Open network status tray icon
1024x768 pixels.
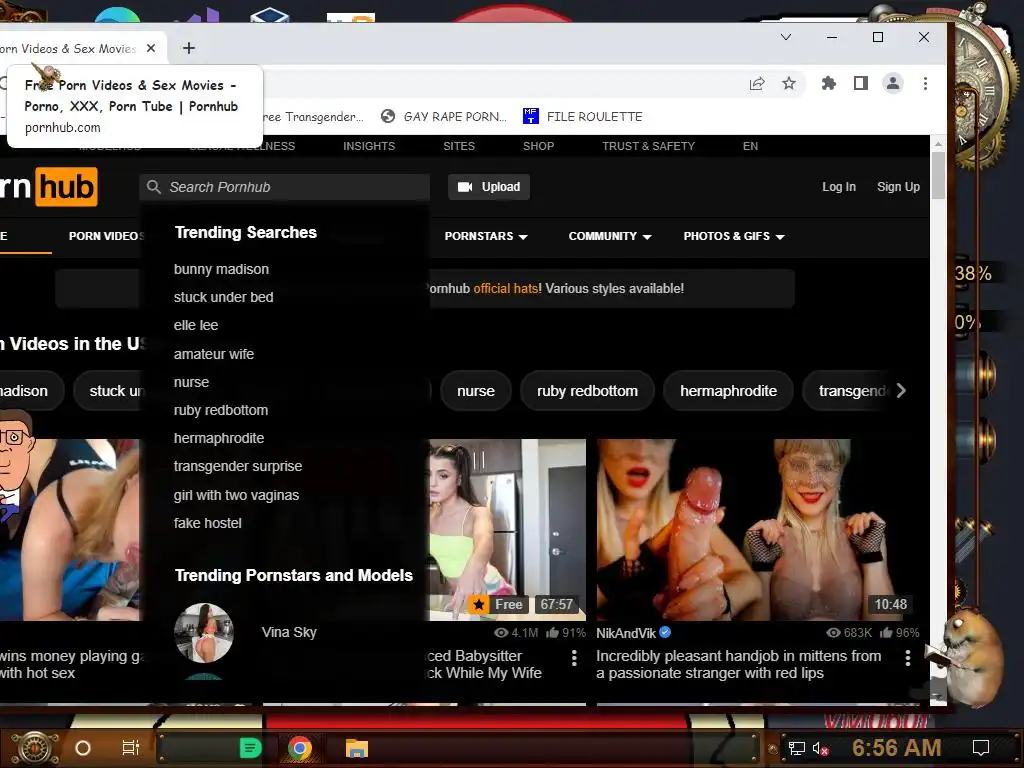(797, 748)
